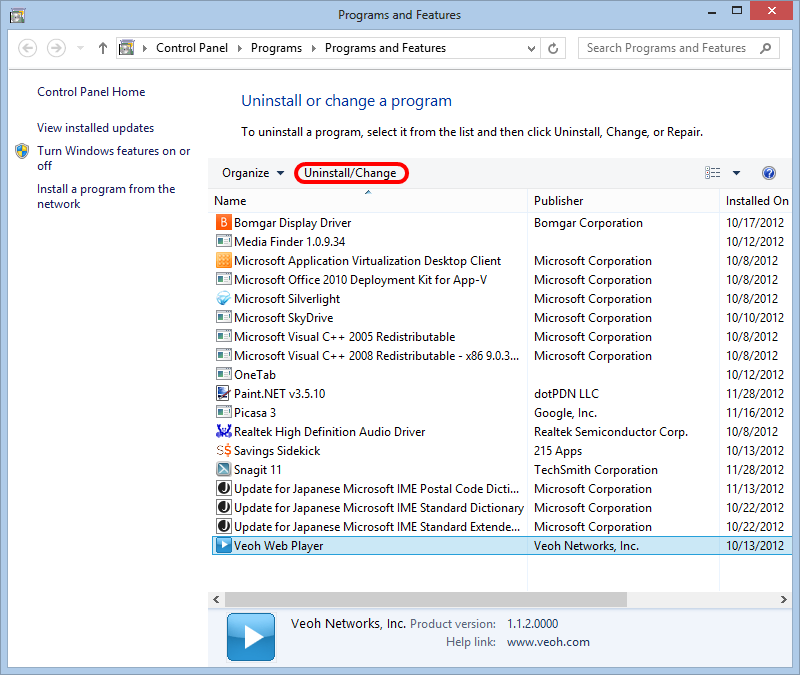
Task: Expand the arrow after Programs breadcrumb
Action: click(314, 48)
